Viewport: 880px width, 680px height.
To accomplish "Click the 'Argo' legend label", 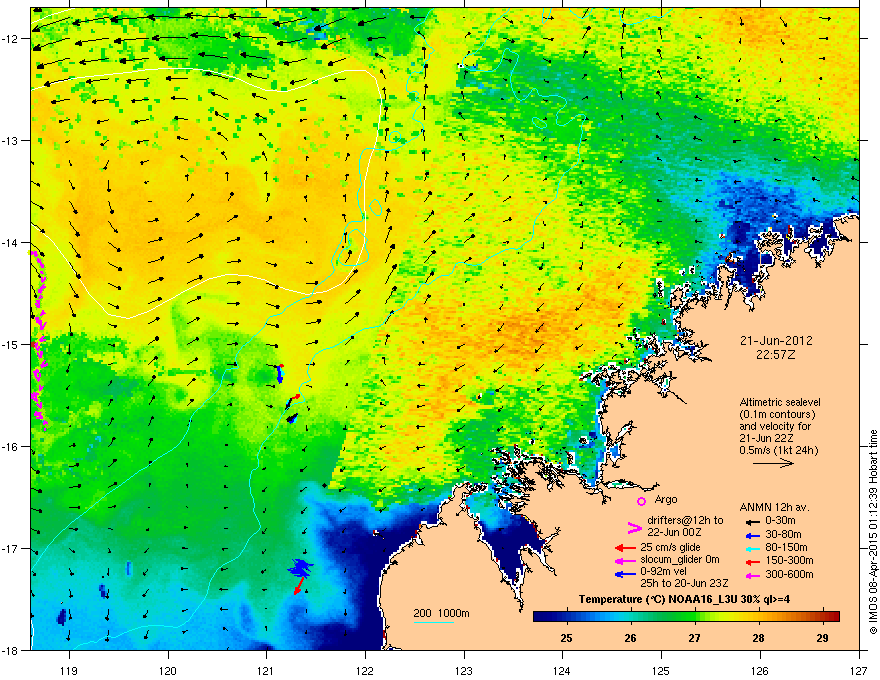I will (x=666, y=499).
